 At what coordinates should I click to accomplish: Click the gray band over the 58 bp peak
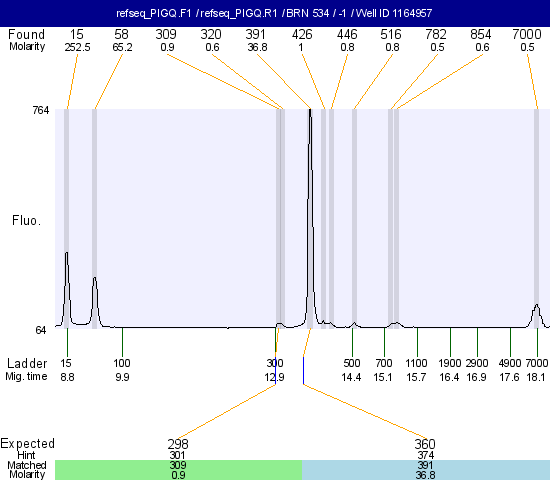pyautogui.click(x=94, y=219)
